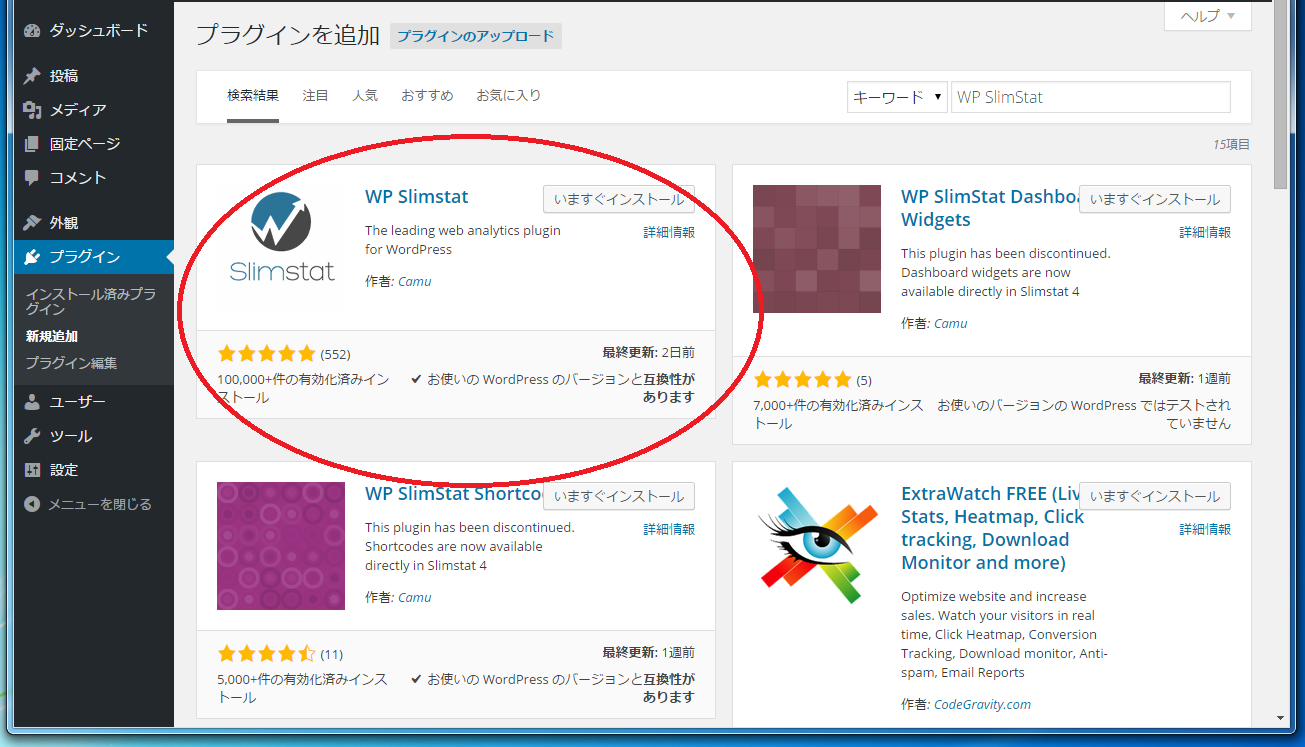1305x747 pixels.
Task: Click the Camu author link under WP Slimstat
Action: coord(415,281)
